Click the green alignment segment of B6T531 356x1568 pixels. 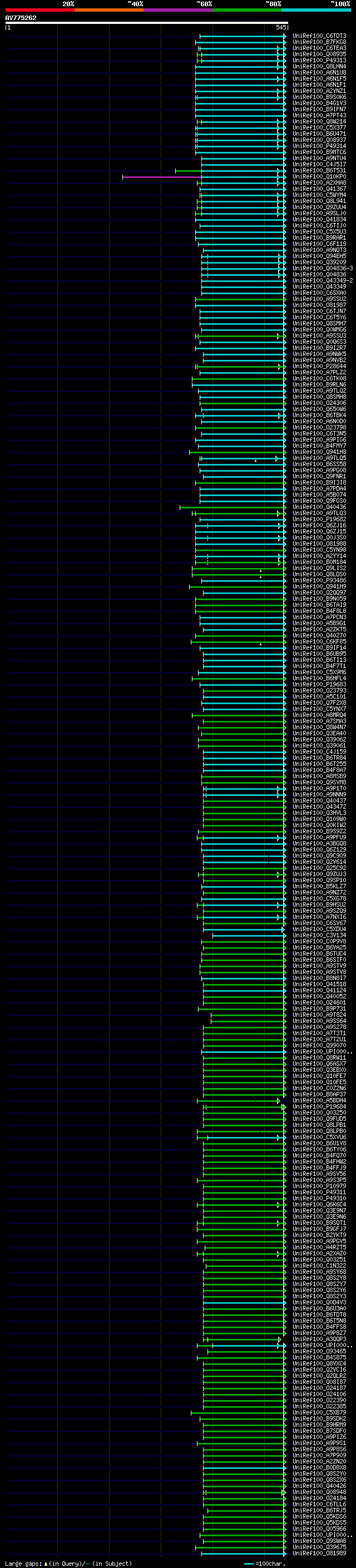tap(188, 171)
